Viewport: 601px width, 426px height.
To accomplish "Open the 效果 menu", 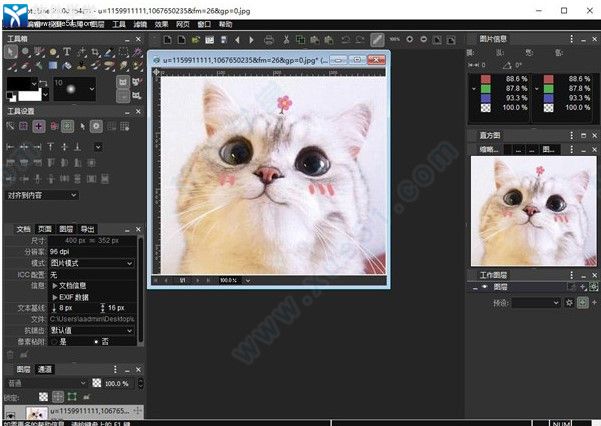I will pyautogui.click(x=161, y=24).
